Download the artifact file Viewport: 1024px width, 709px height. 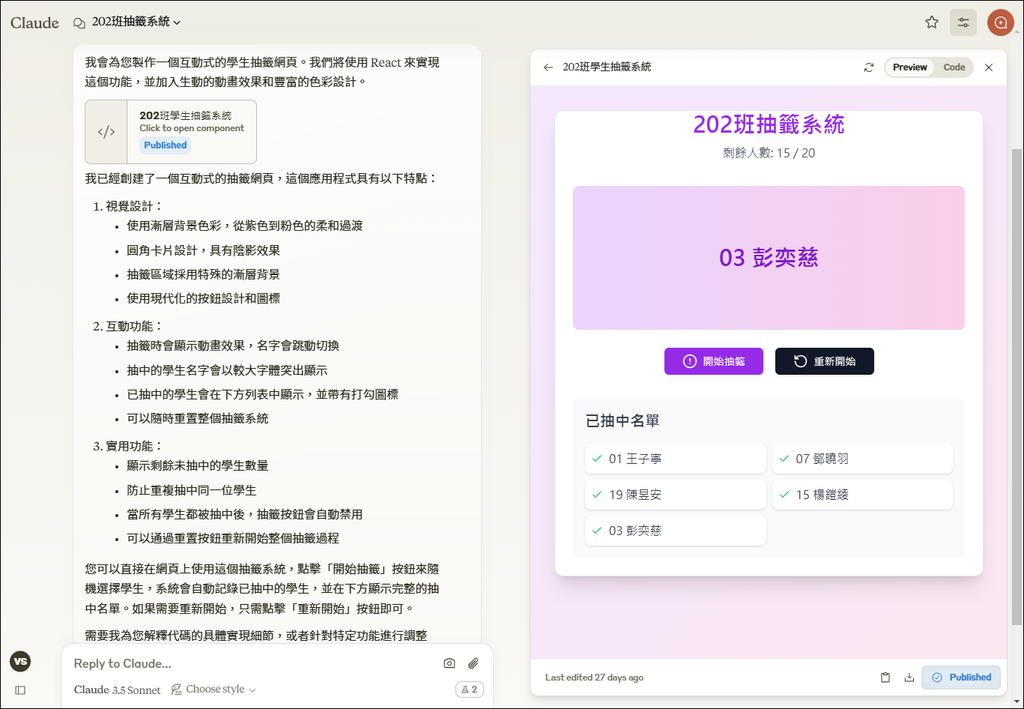point(909,678)
